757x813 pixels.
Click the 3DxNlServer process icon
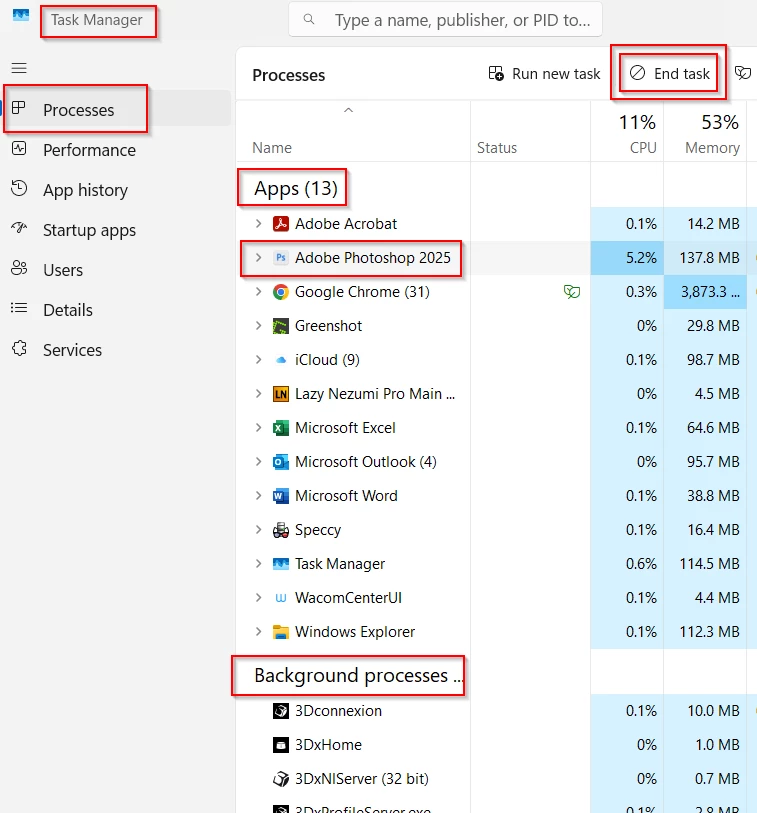(x=281, y=779)
